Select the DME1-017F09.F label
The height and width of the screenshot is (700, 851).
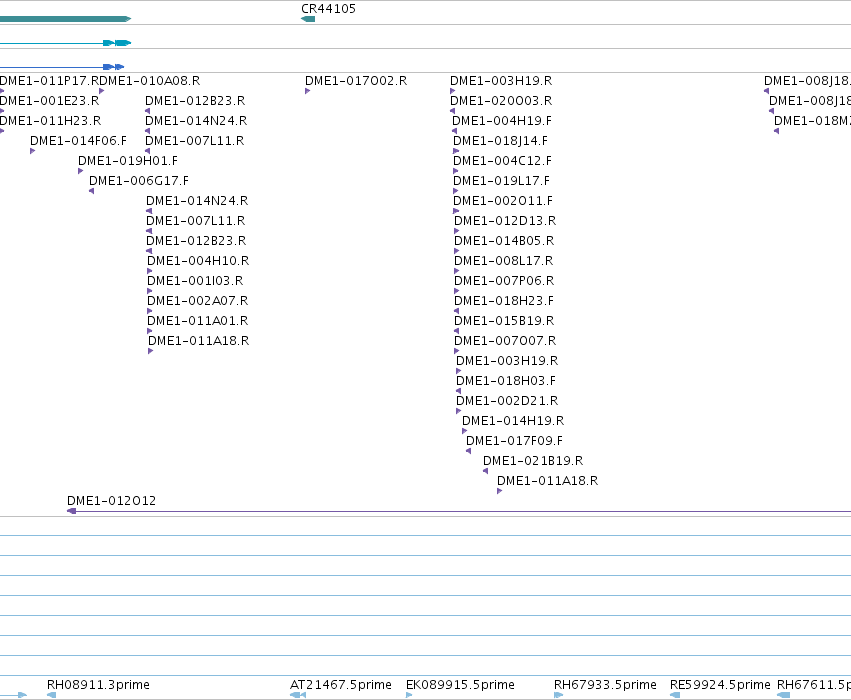pos(515,441)
